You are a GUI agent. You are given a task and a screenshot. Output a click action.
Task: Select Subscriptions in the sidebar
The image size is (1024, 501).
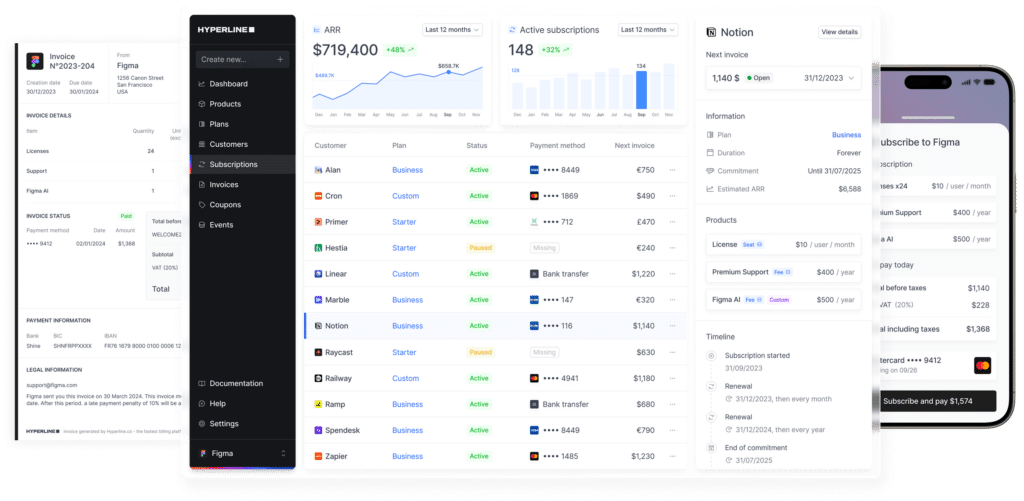tap(242, 165)
